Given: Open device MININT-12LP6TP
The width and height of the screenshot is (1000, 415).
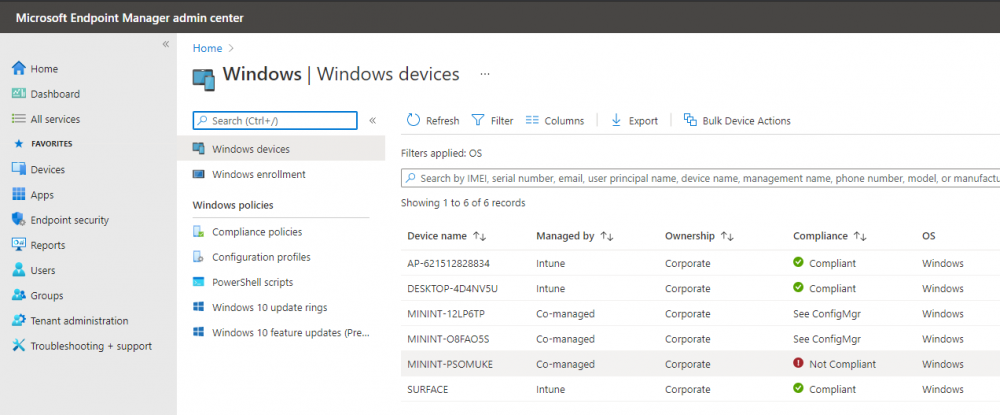Looking at the screenshot, I should pos(448,314).
